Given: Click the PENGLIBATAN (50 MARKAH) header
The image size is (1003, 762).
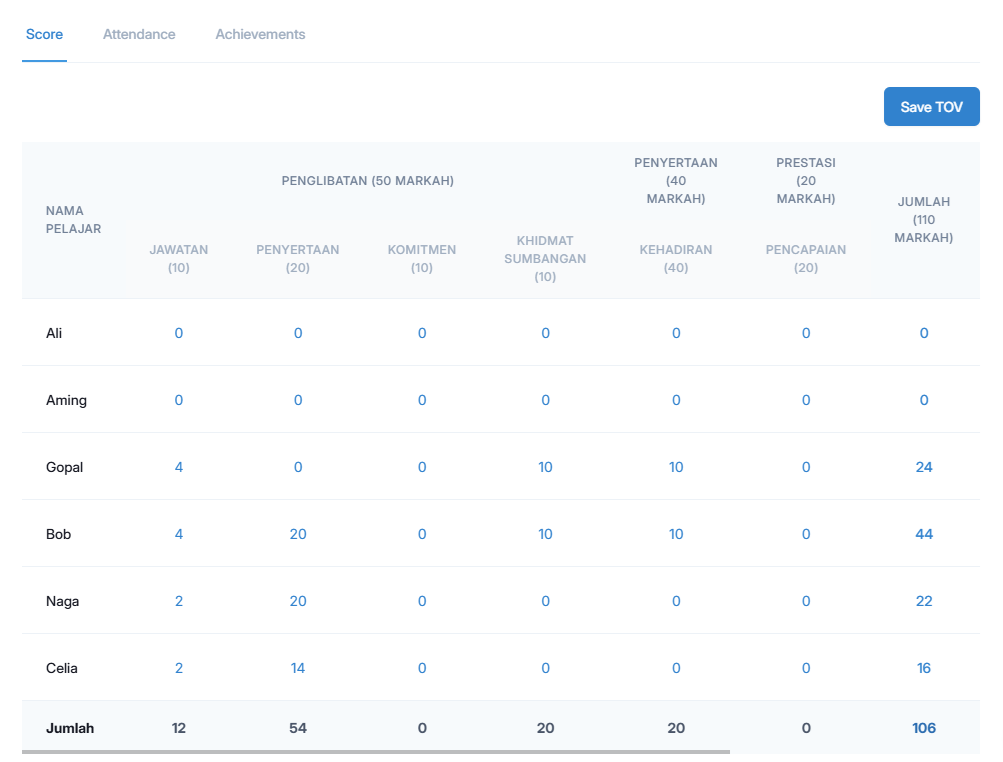Looking at the screenshot, I should point(367,181).
